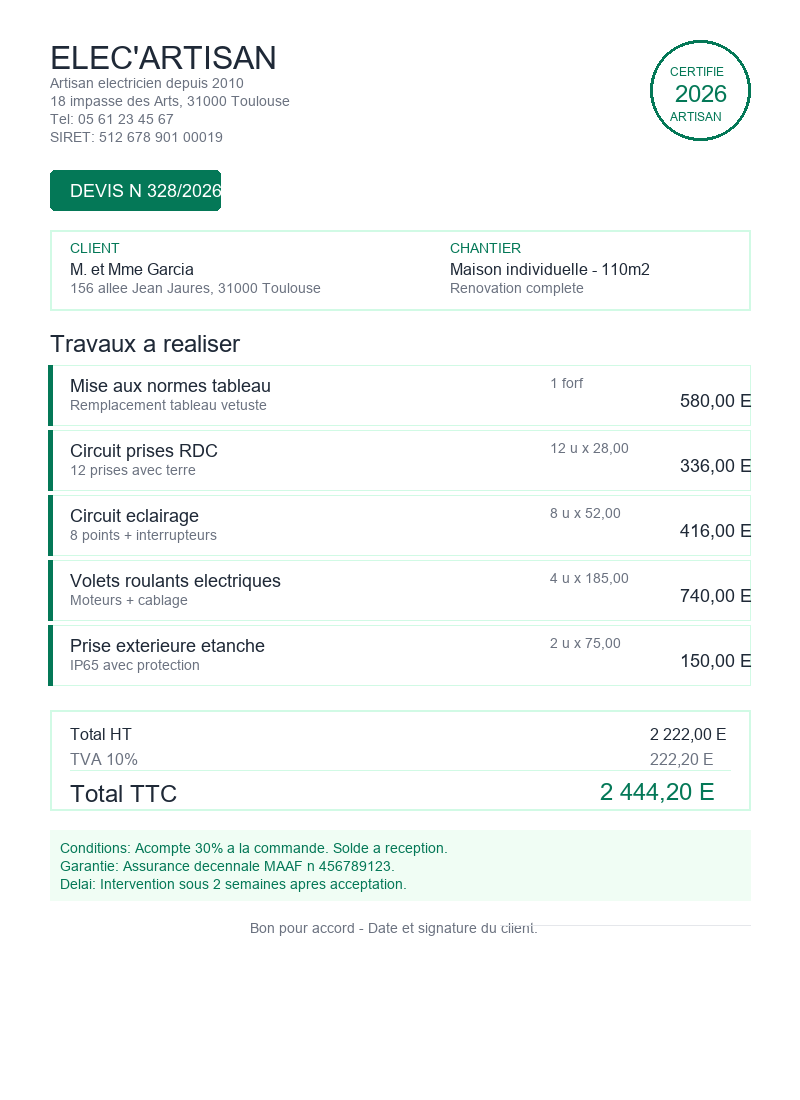The height and width of the screenshot is (1100, 800).
Task: Click the Assurance decennale MAAF guarantee line
Action: (227, 866)
